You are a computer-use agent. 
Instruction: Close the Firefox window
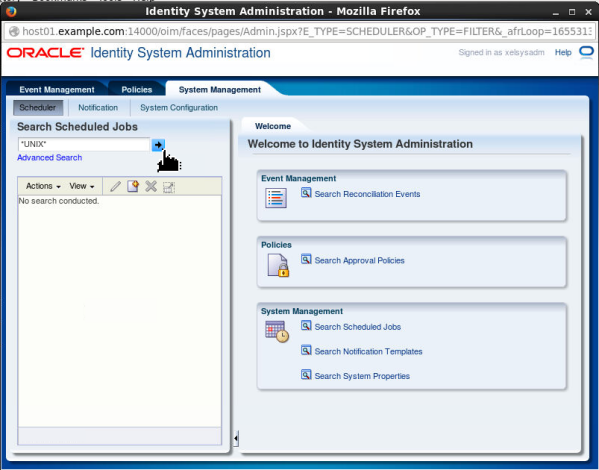pyautogui.click(x=588, y=12)
